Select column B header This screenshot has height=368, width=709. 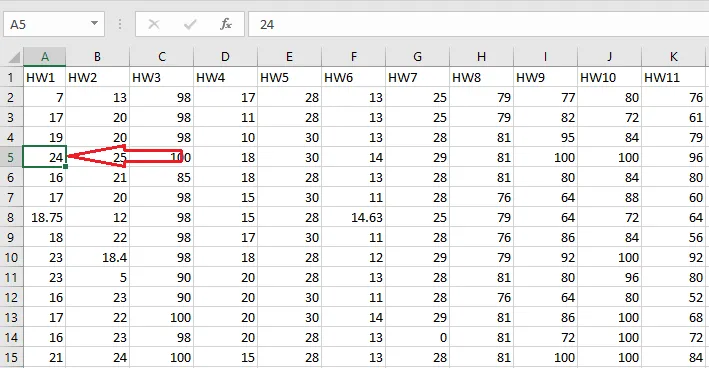pos(98,57)
